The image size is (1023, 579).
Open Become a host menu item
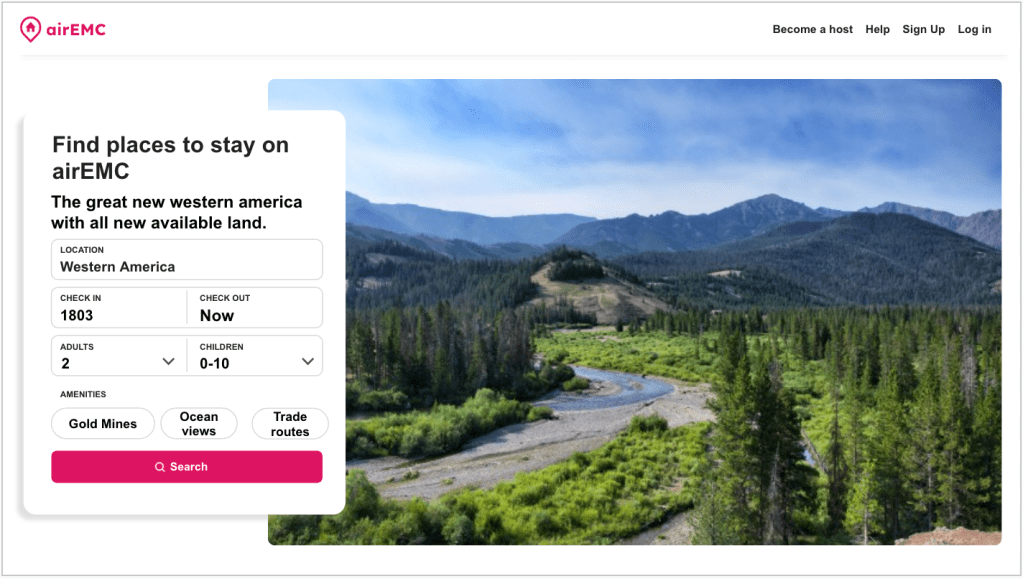(812, 30)
